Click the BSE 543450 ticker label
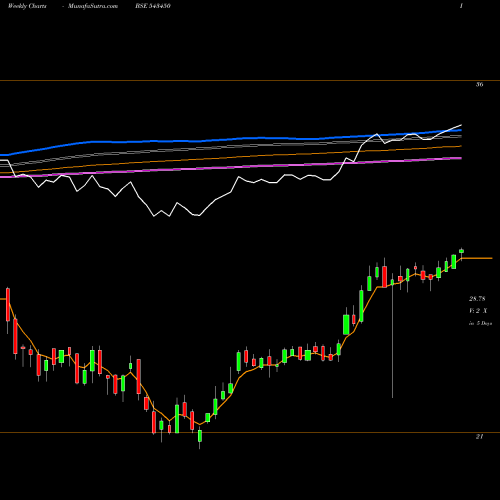 coord(153,6)
